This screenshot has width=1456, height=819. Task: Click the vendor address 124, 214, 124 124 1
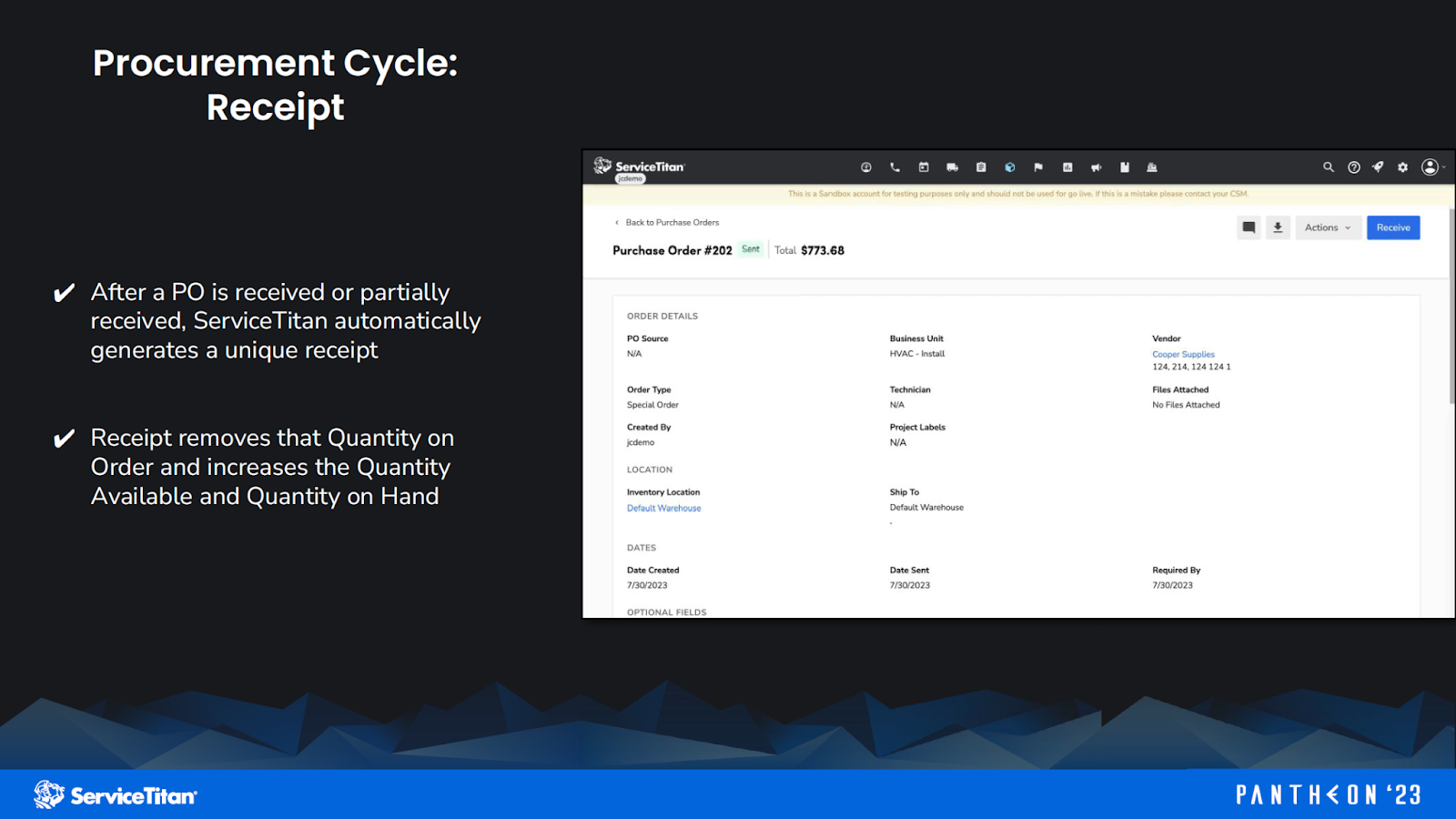click(1191, 368)
